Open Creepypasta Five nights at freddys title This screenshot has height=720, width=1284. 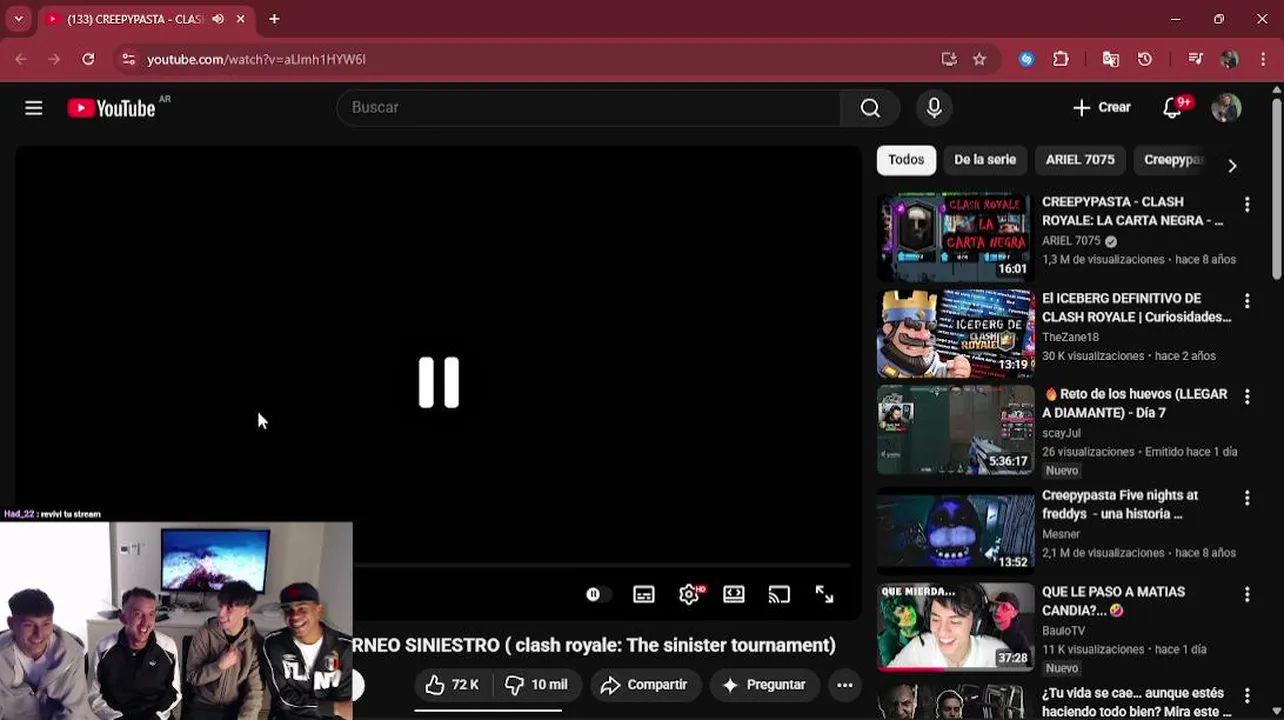[1119, 504]
